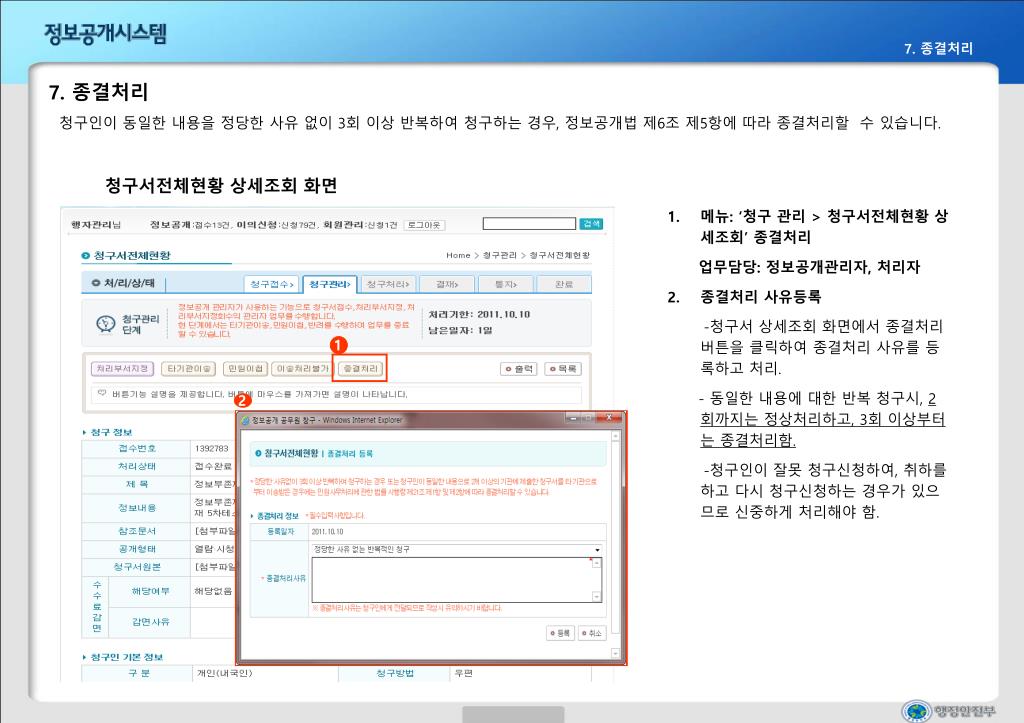Screen dimensions: 1024x723
Task: Click the text area scroll down arrow
Action: click(x=596, y=596)
